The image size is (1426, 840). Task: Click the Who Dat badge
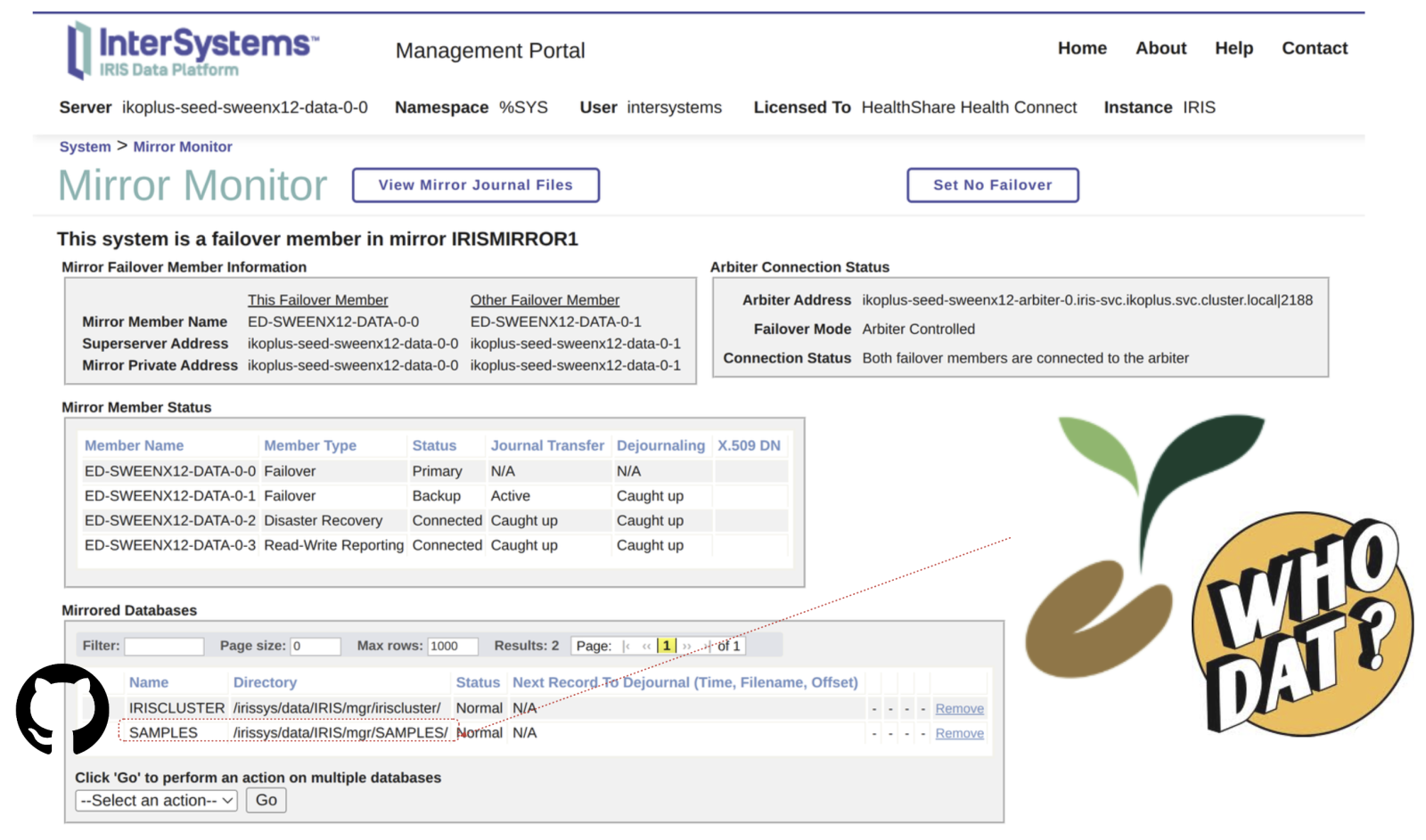pyautogui.click(x=1301, y=625)
